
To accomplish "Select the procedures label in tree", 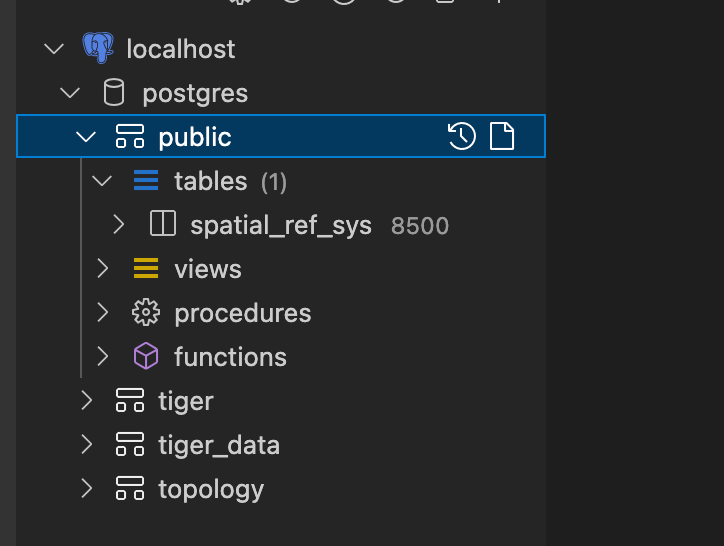I will (242, 313).
